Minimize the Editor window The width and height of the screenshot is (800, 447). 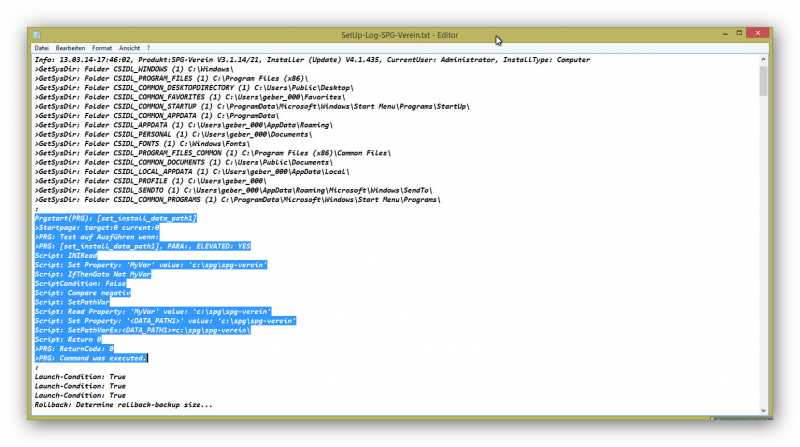725,33
